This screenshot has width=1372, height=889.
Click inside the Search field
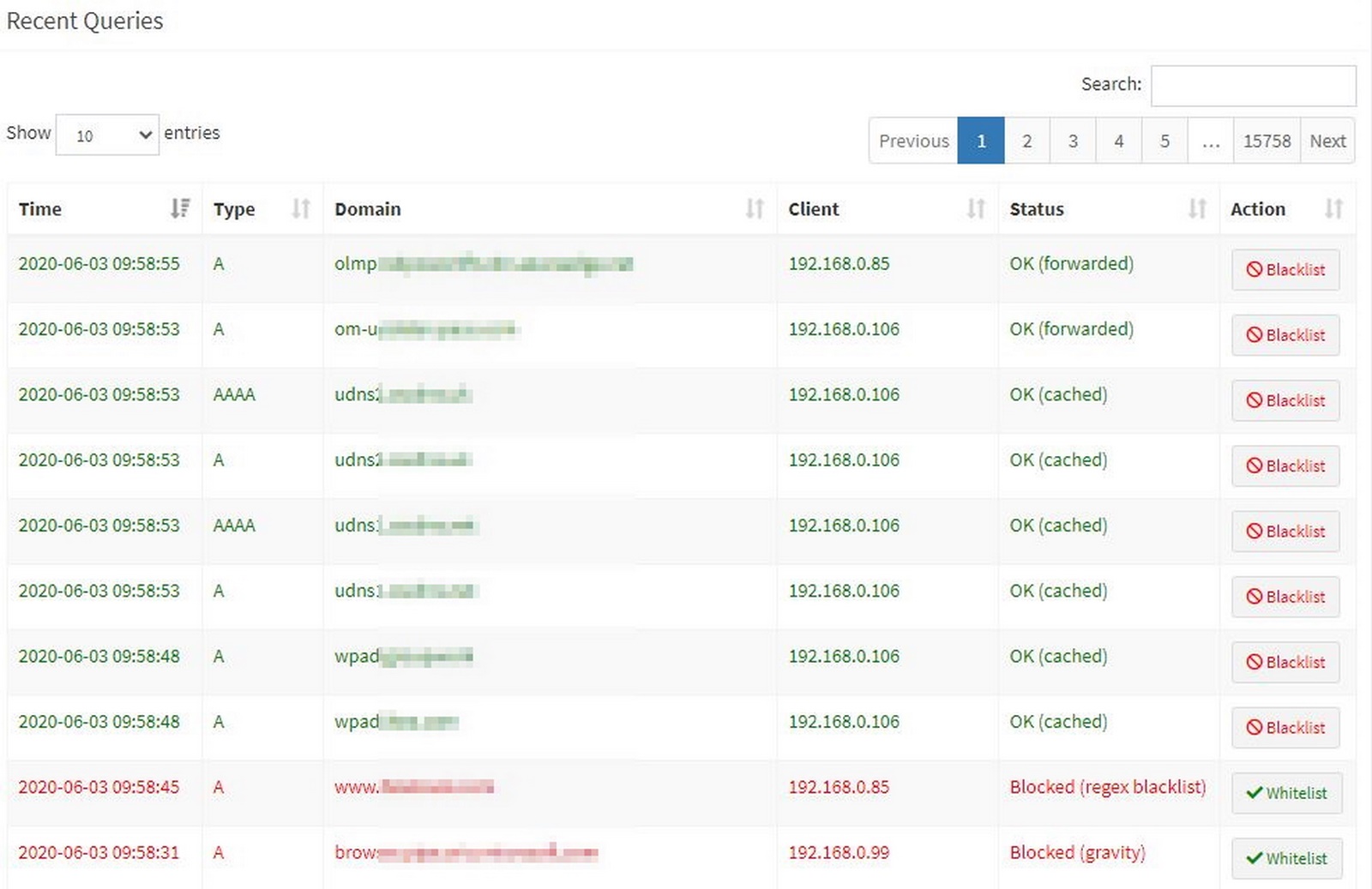(1254, 85)
